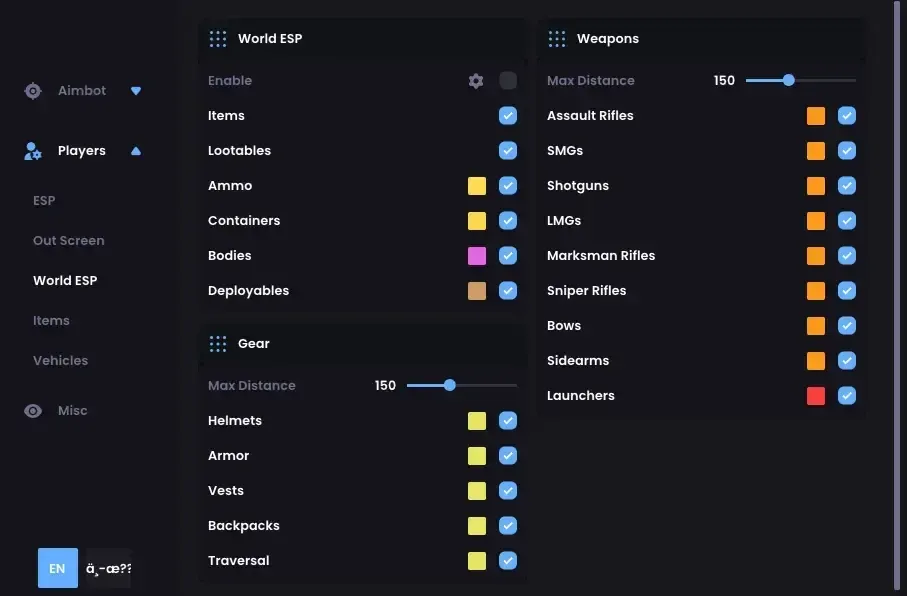
Task: Uncheck the Lootables checkbox
Action: pyautogui.click(x=508, y=151)
